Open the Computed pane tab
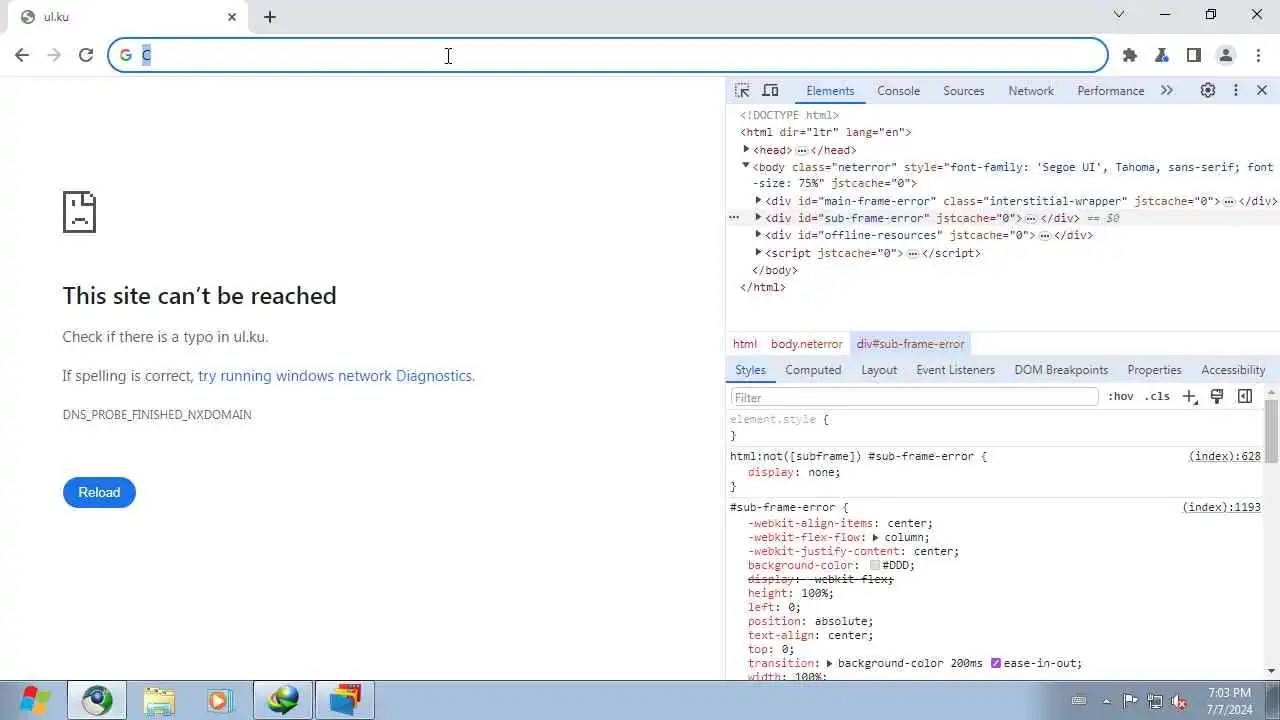This screenshot has width=1280, height=720. click(813, 370)
